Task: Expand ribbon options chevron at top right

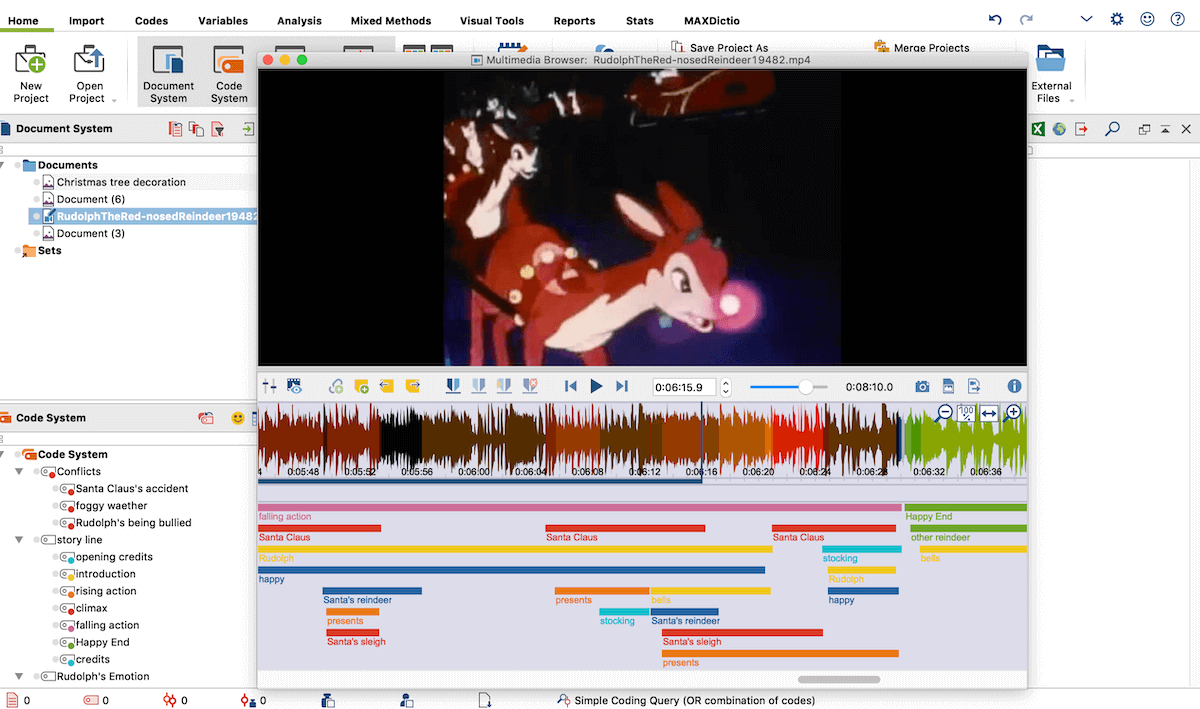Action: pos(1087,19)
